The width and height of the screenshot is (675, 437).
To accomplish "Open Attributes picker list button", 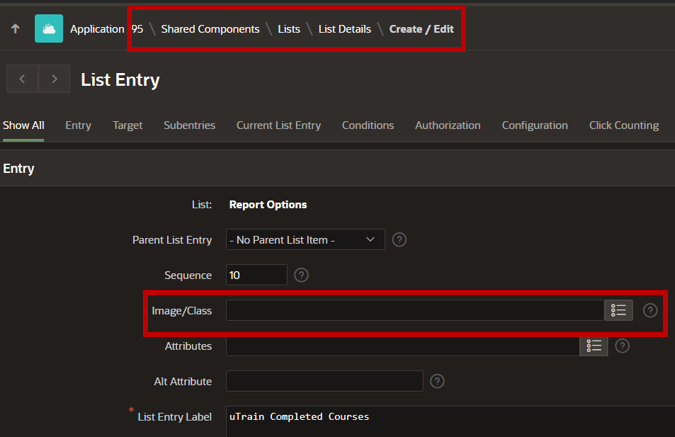I will point(594,346).
